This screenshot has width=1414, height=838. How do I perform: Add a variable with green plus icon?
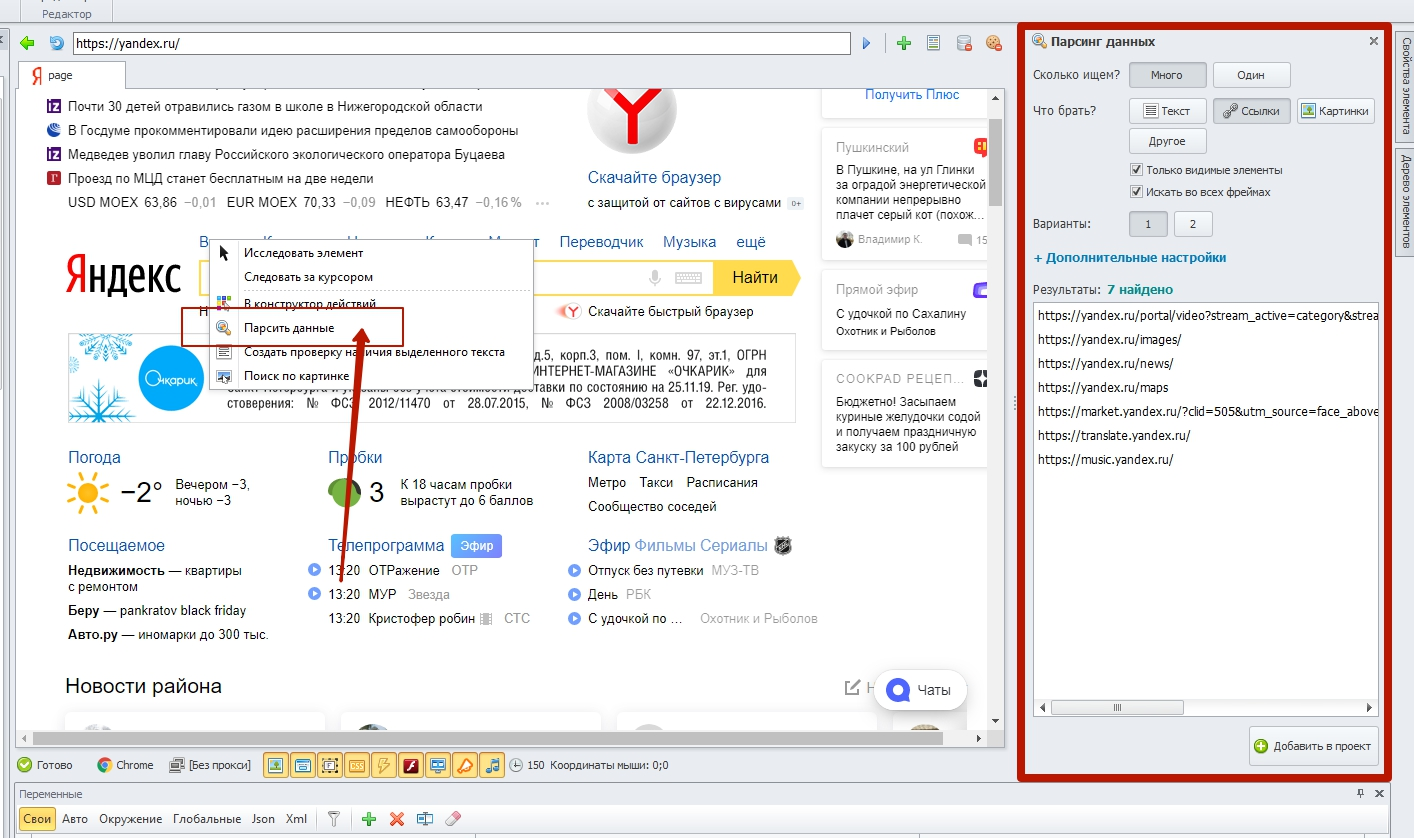[369, 819]
